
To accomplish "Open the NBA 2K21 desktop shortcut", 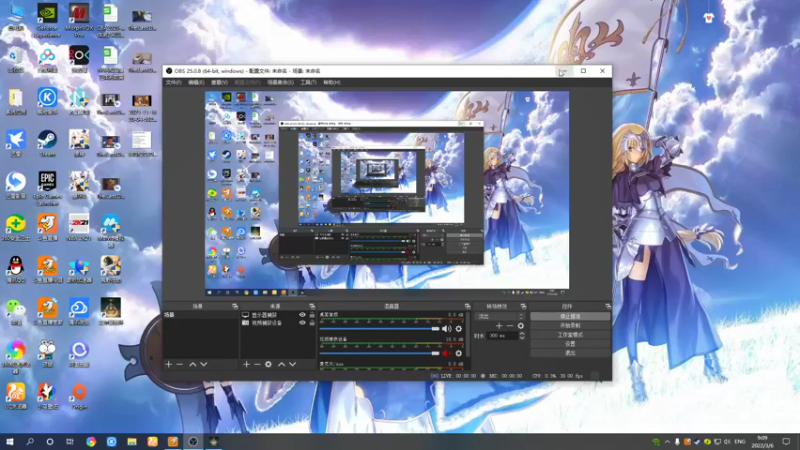I will pyautogui.click(x=79, y=228).
